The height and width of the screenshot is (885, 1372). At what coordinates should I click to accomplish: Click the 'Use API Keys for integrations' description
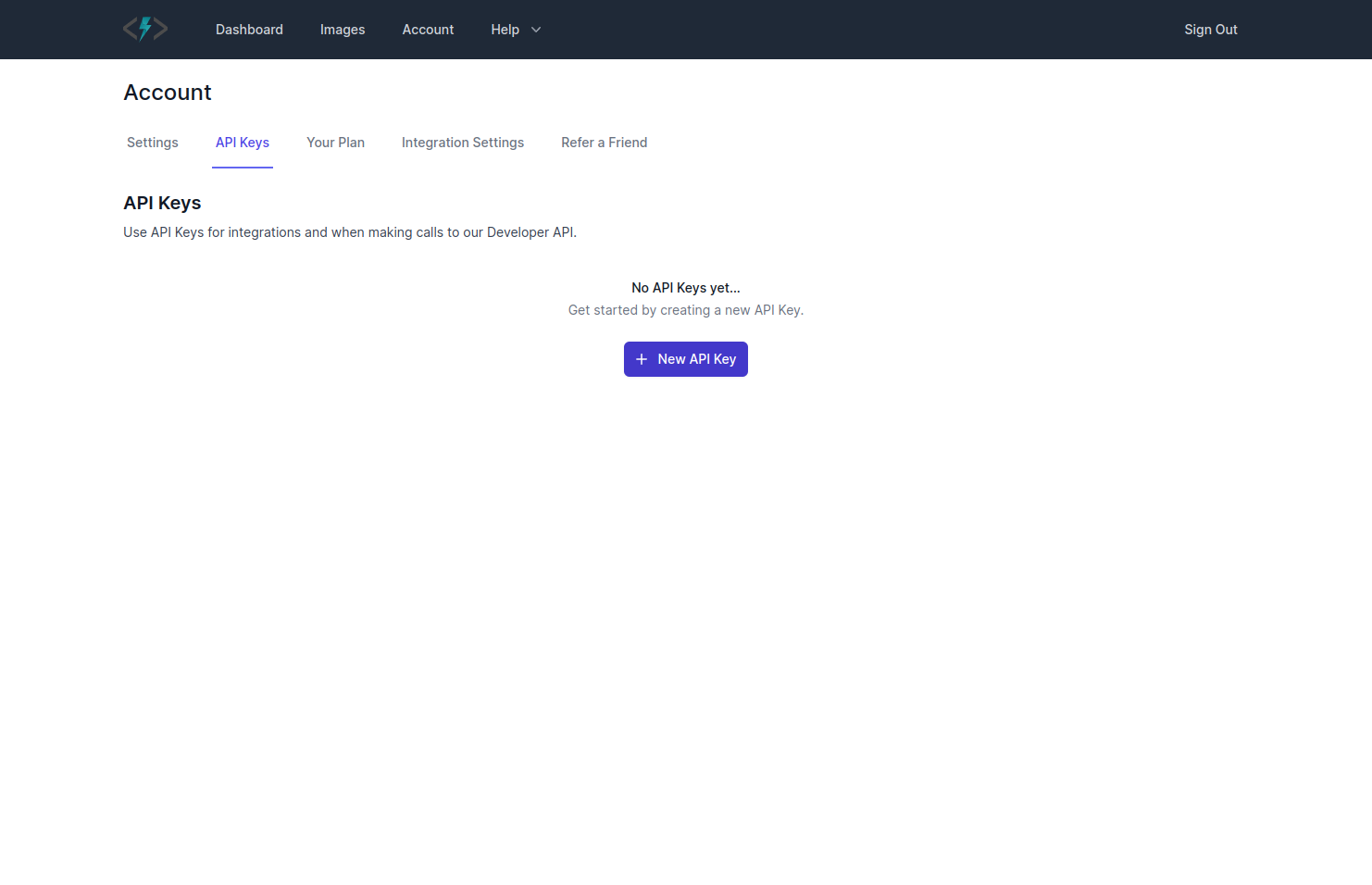[x=350, y=232]
